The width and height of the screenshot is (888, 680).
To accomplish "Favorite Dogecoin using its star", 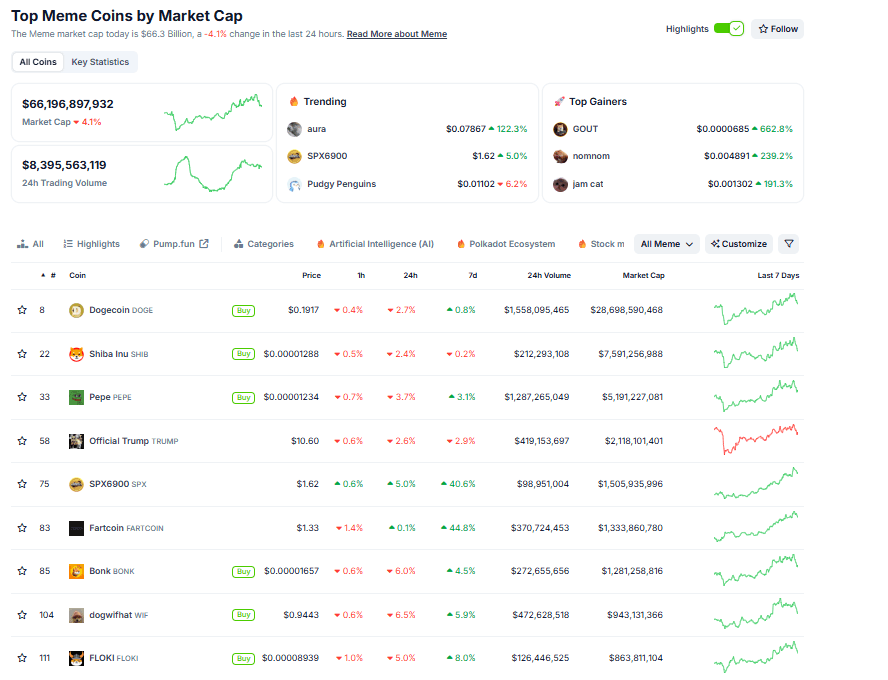I will (22, 310).
